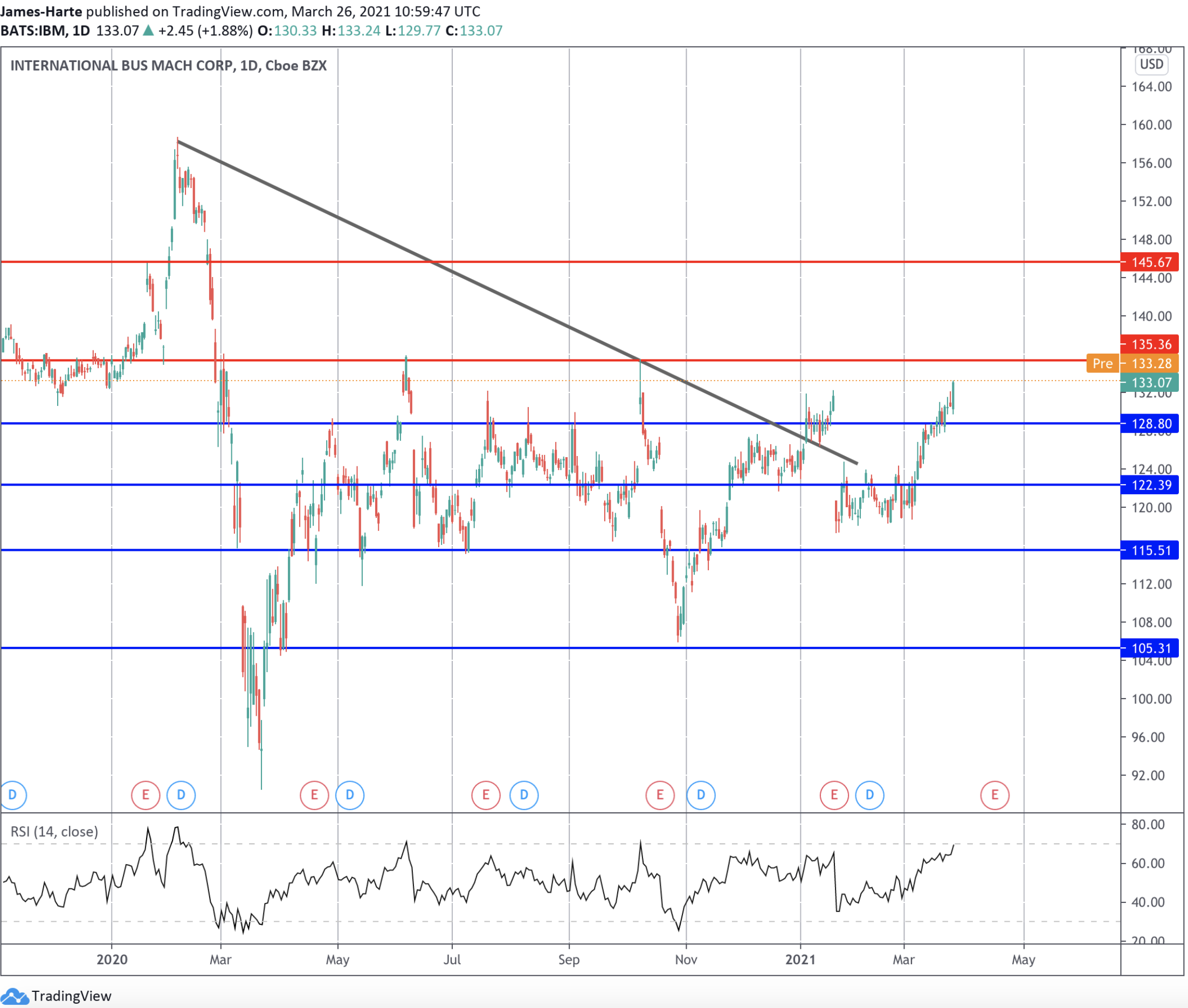Click the green 133.07 current price label
This screenshot has height=1008, width=1188.
point(1150,382)
